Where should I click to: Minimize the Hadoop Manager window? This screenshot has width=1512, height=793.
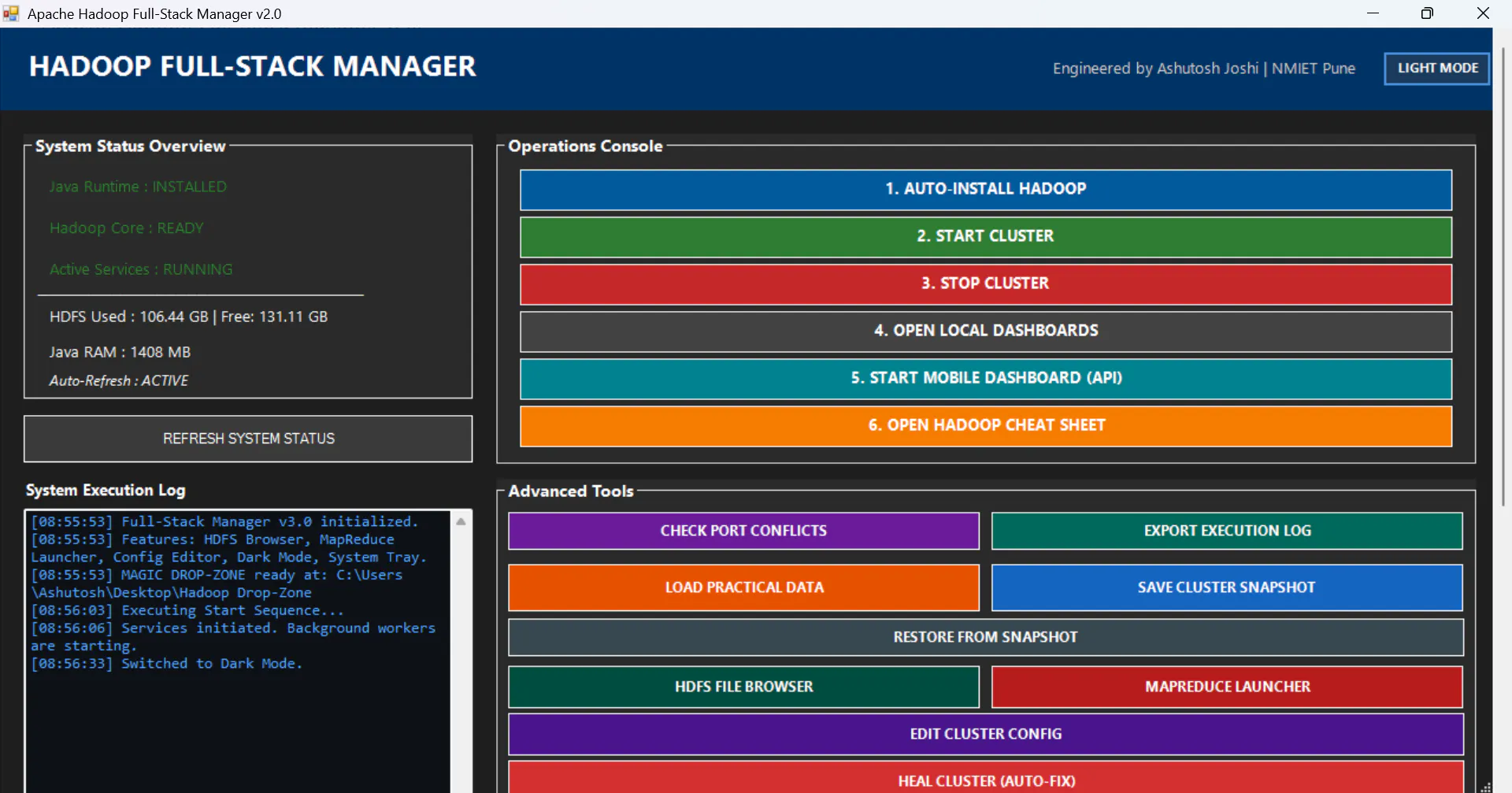click(x=1373, y=13)
